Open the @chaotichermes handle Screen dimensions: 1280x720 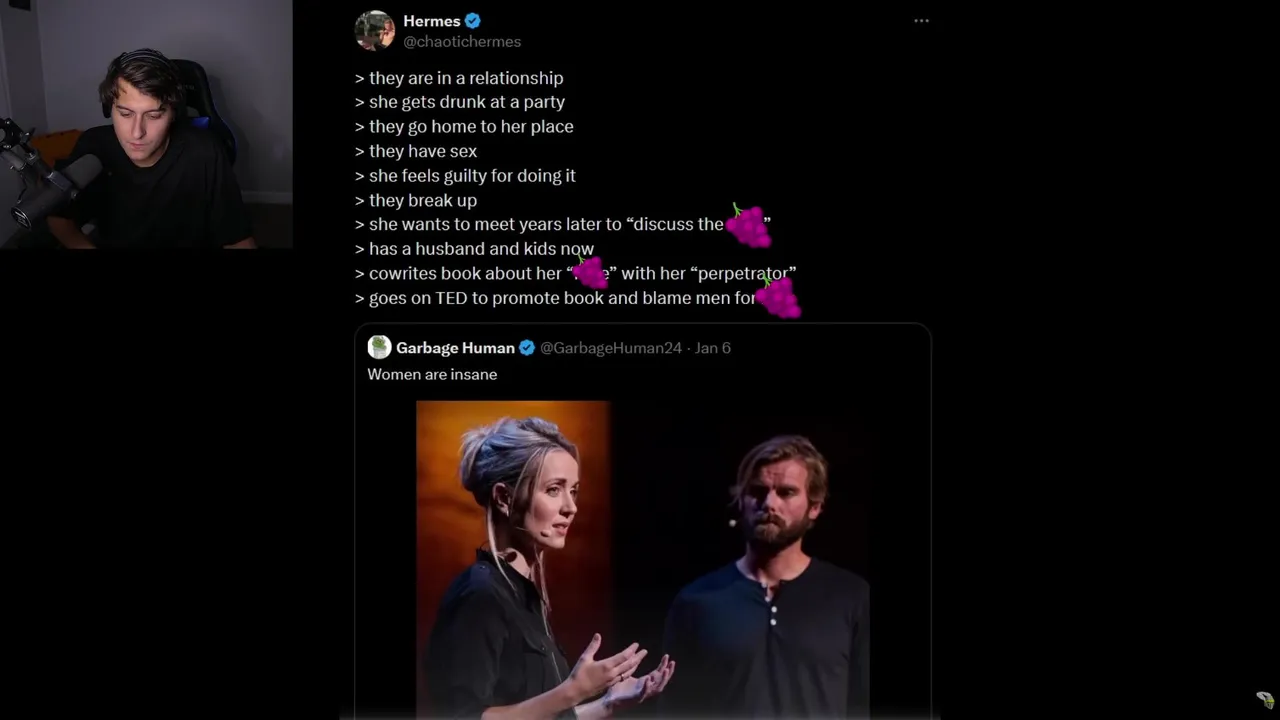[x=462, y=42]
